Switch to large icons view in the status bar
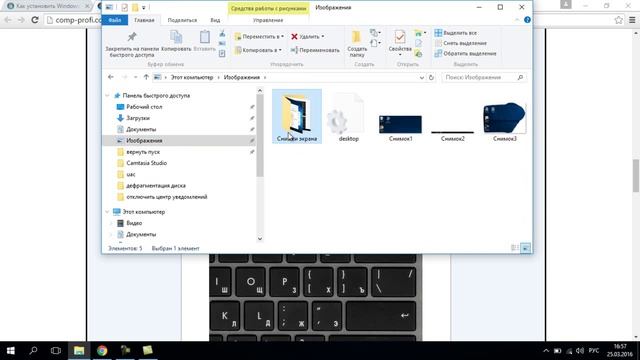The image size is (640, 360). [x=526, y=248]
